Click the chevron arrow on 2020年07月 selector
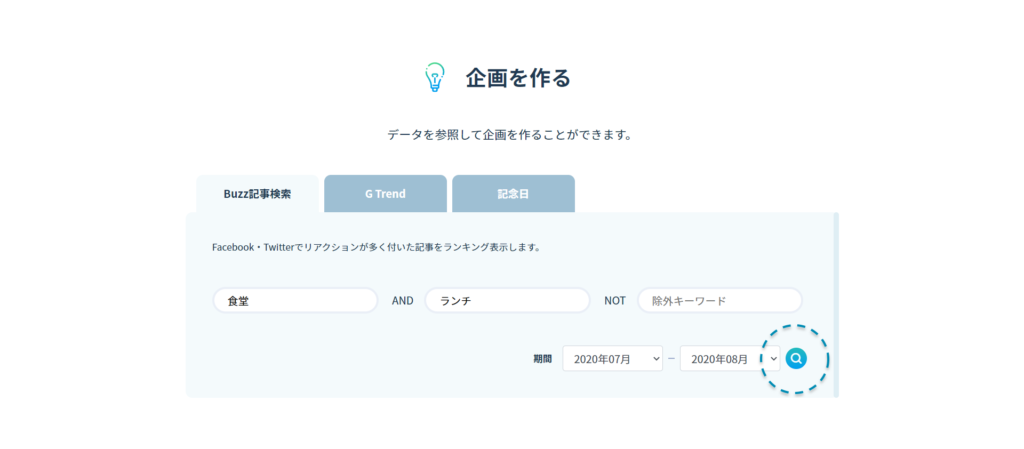This screenshot has width=1024, height=449. click(655, 359)
